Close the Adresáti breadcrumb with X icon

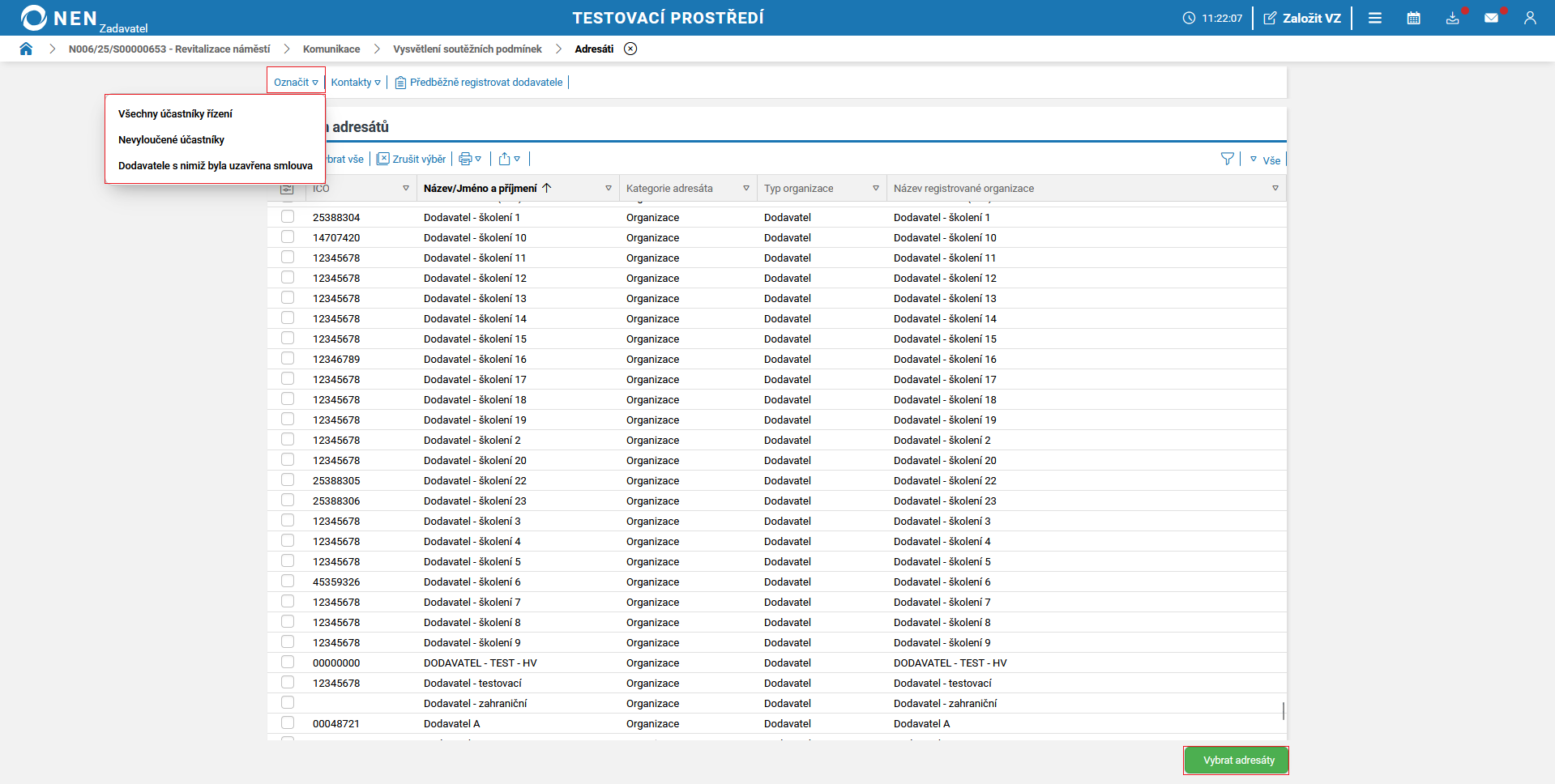tap(630, 49)
